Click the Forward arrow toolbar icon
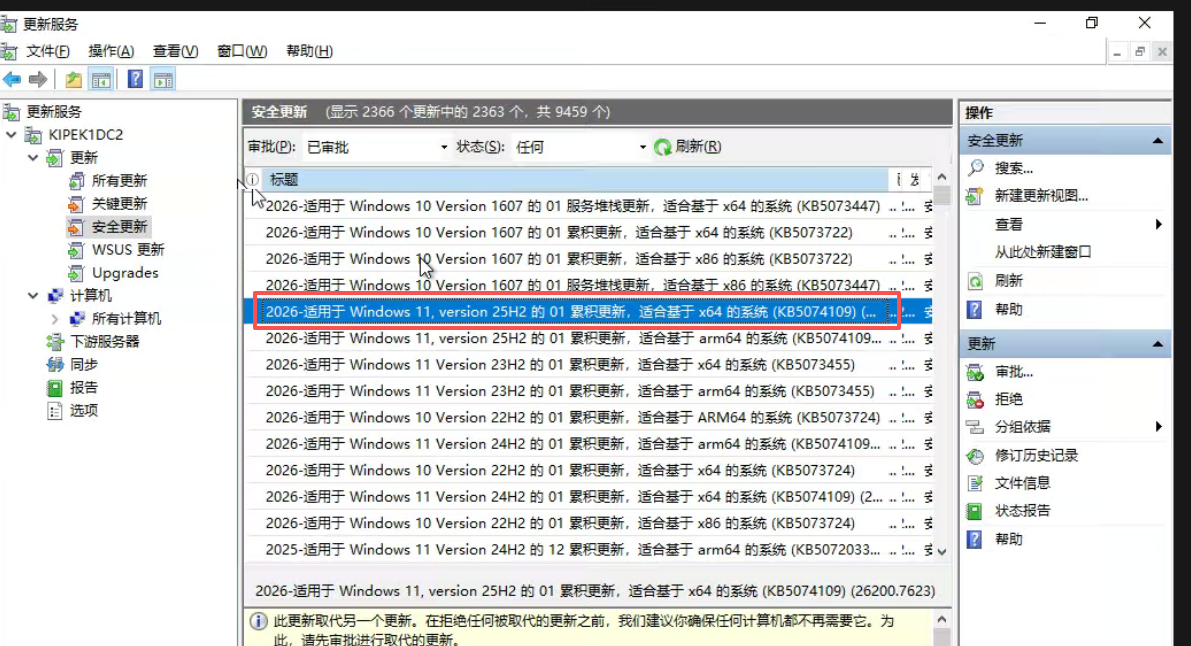This screenshot has height=646, width=1191. 38,79
